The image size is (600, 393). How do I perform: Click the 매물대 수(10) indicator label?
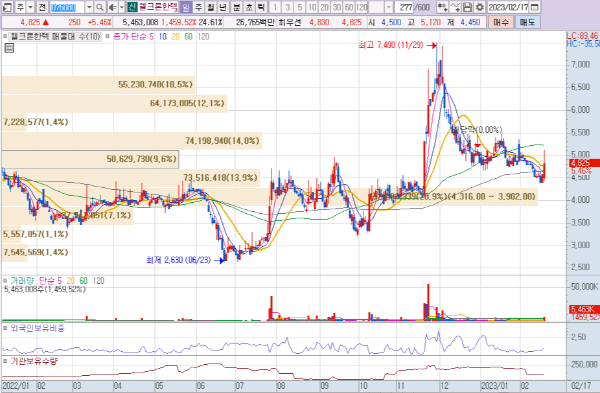coord(55,37)
